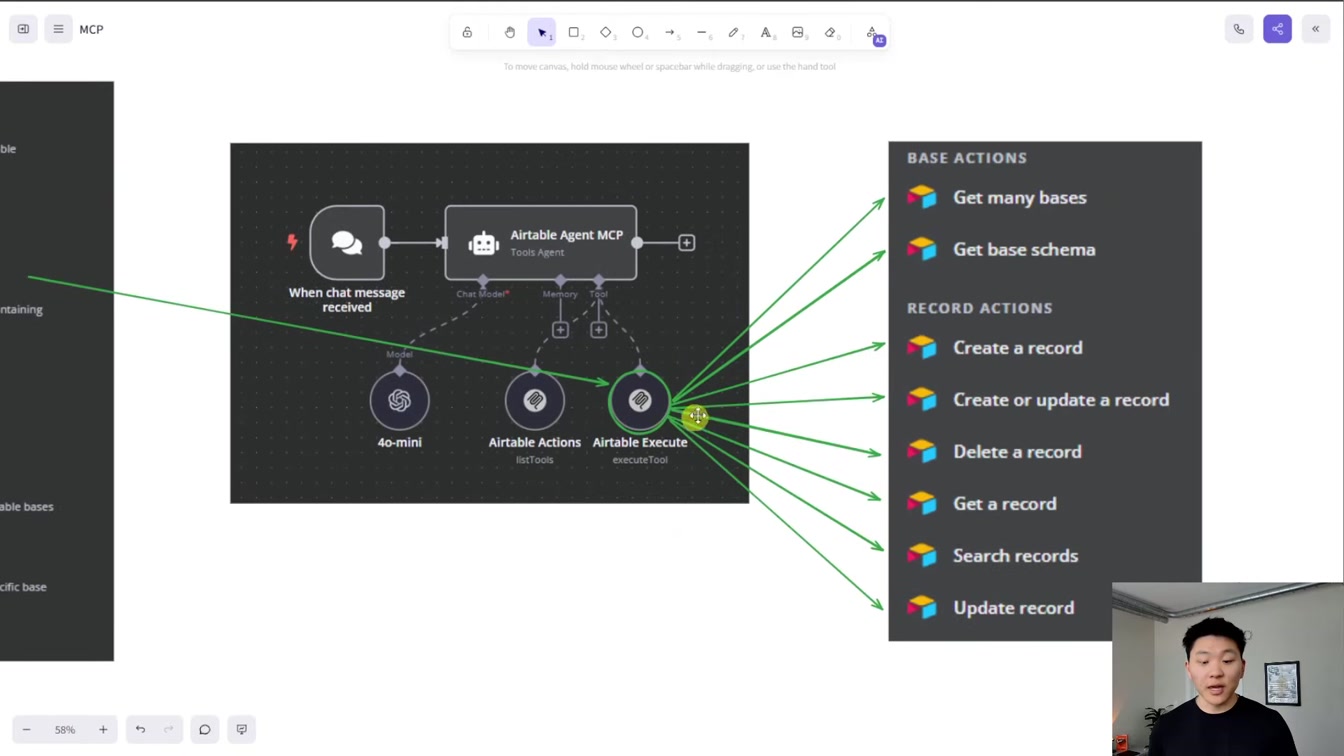Screen dimensions: 1344x756
Task: Select the Pencil freedraw tool
Action: [x=734, y=32]
